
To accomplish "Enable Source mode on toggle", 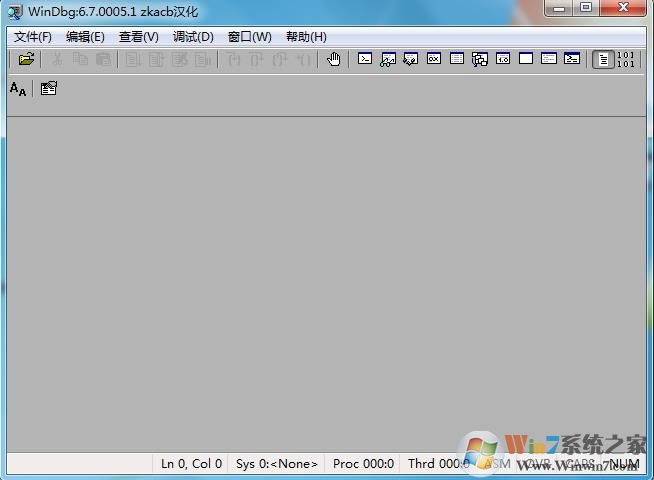I will pyautogui.click(x=603, y=59).
